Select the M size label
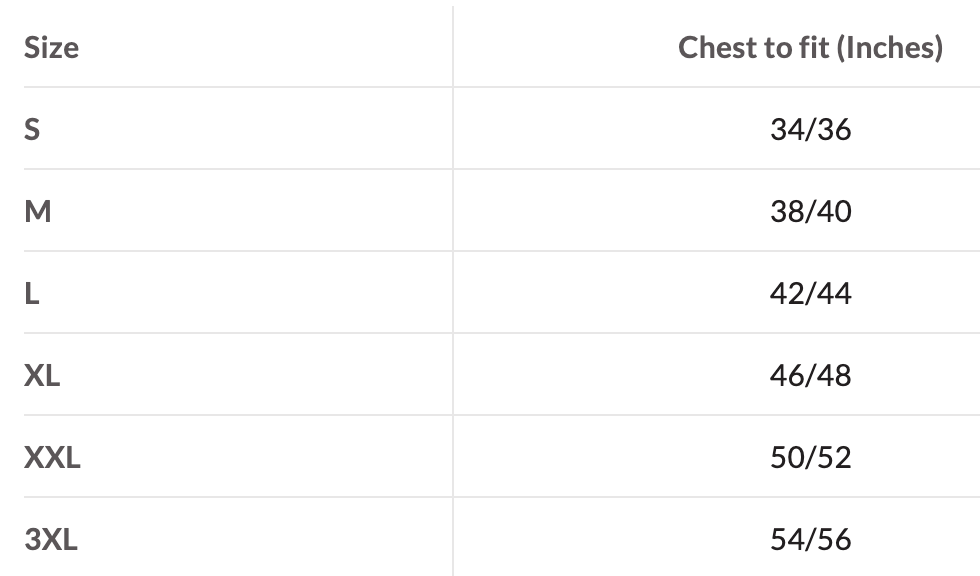 pyautogui.click(x=37, y=211)
